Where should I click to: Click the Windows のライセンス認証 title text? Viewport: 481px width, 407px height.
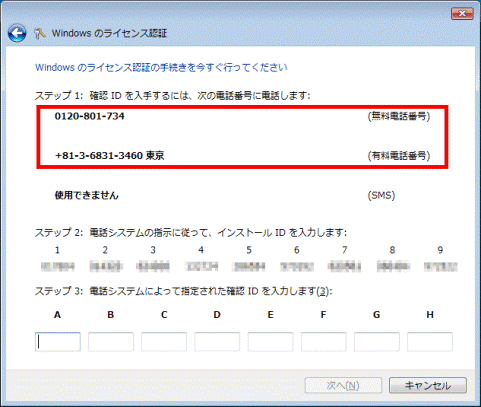109,33
